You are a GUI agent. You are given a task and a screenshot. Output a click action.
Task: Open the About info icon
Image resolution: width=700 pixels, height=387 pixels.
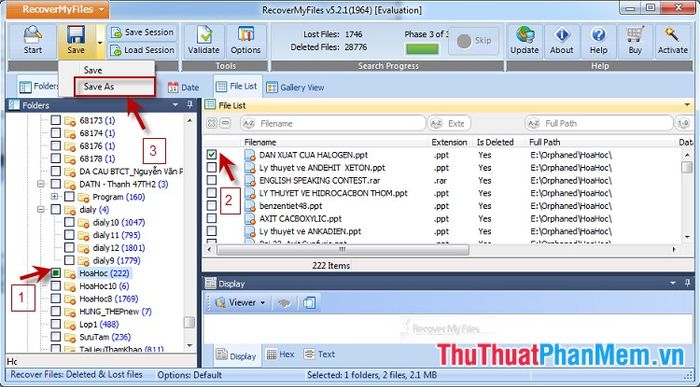[562, 35]
